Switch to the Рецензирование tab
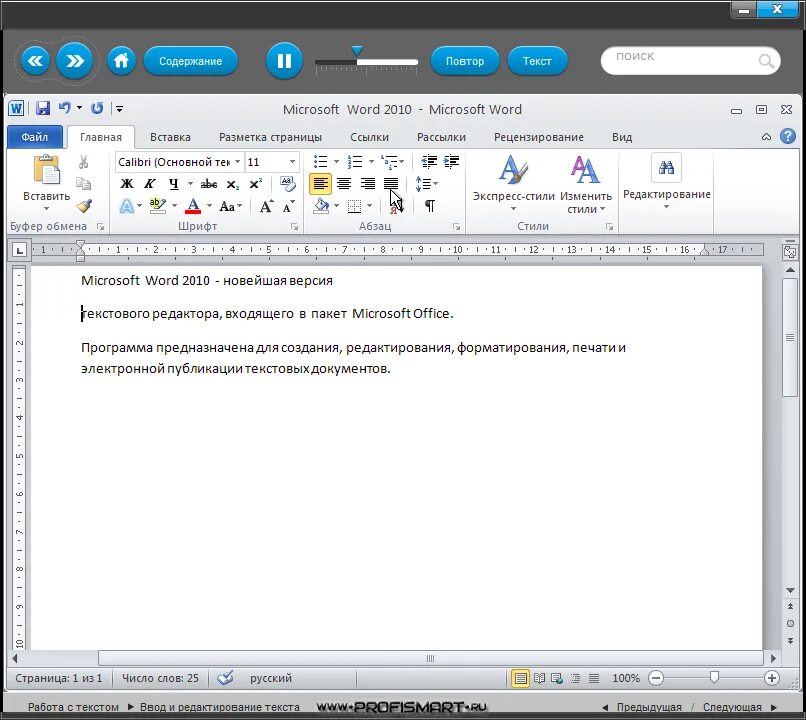Screen dimensions: 806x720 (x=539, y=137)
